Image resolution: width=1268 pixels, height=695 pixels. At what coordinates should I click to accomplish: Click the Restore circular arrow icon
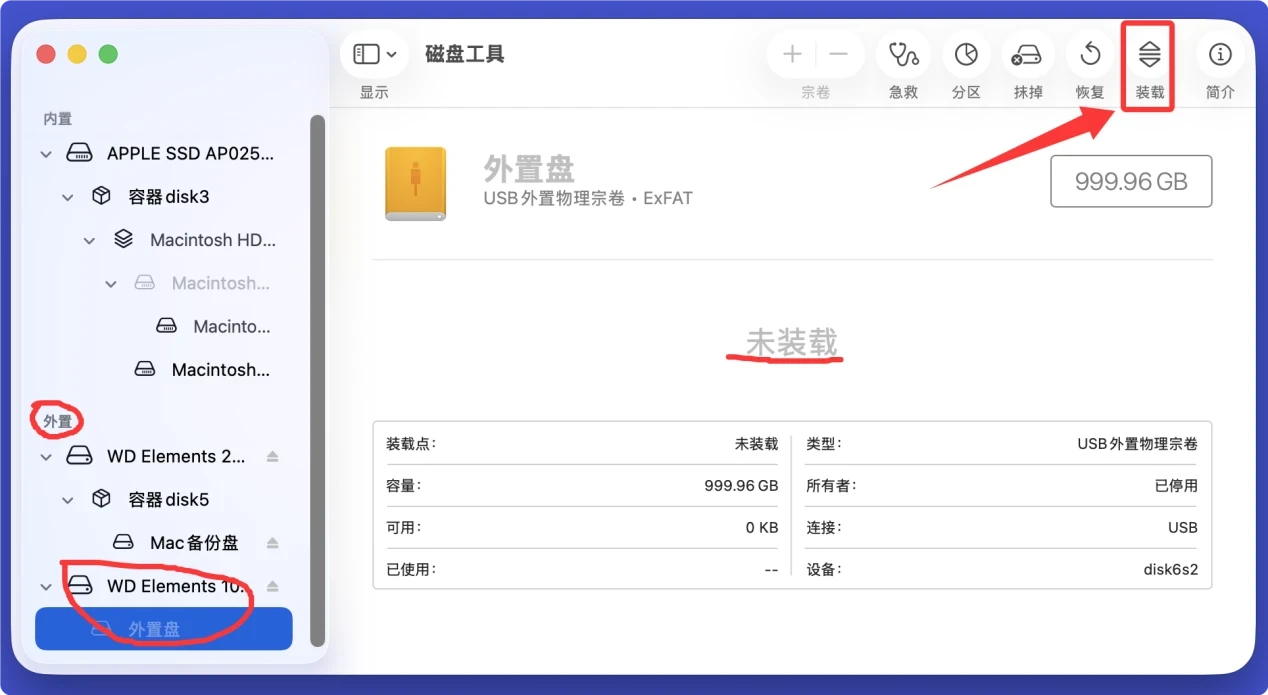(1091, 54)
